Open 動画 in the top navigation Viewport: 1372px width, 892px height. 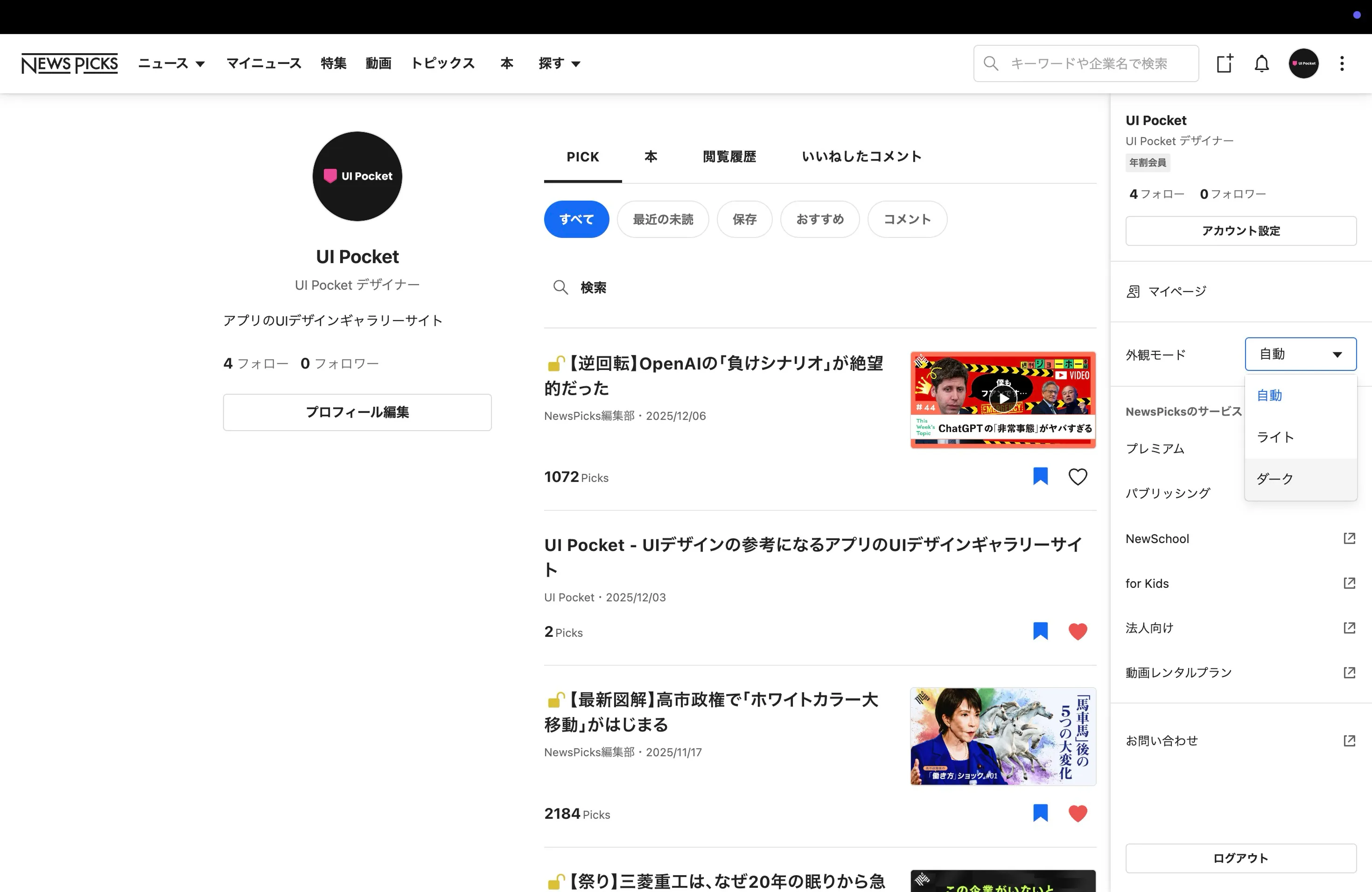(x=378, y=63)
